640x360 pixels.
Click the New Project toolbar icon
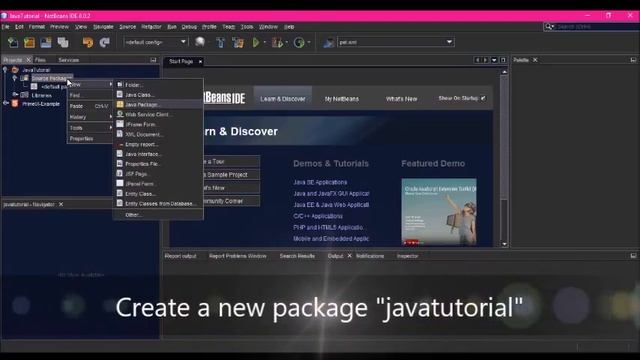(x=29, y=42)
